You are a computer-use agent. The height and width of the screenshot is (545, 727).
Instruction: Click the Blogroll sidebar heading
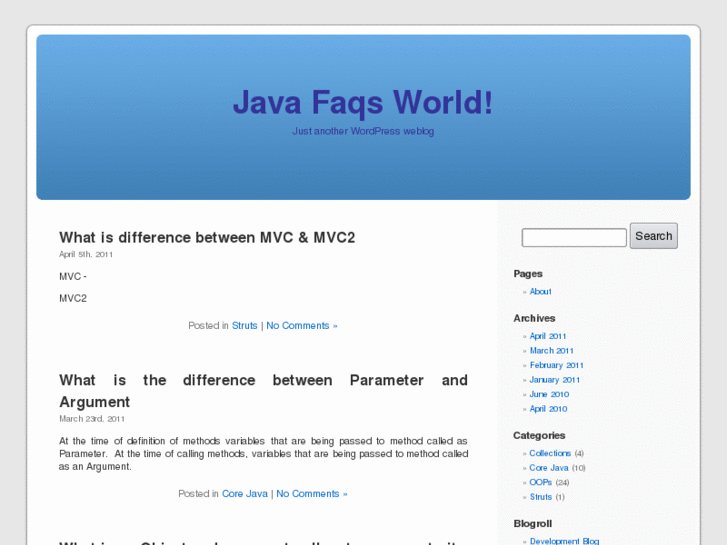pyautogui.click(x=533, y=524)
